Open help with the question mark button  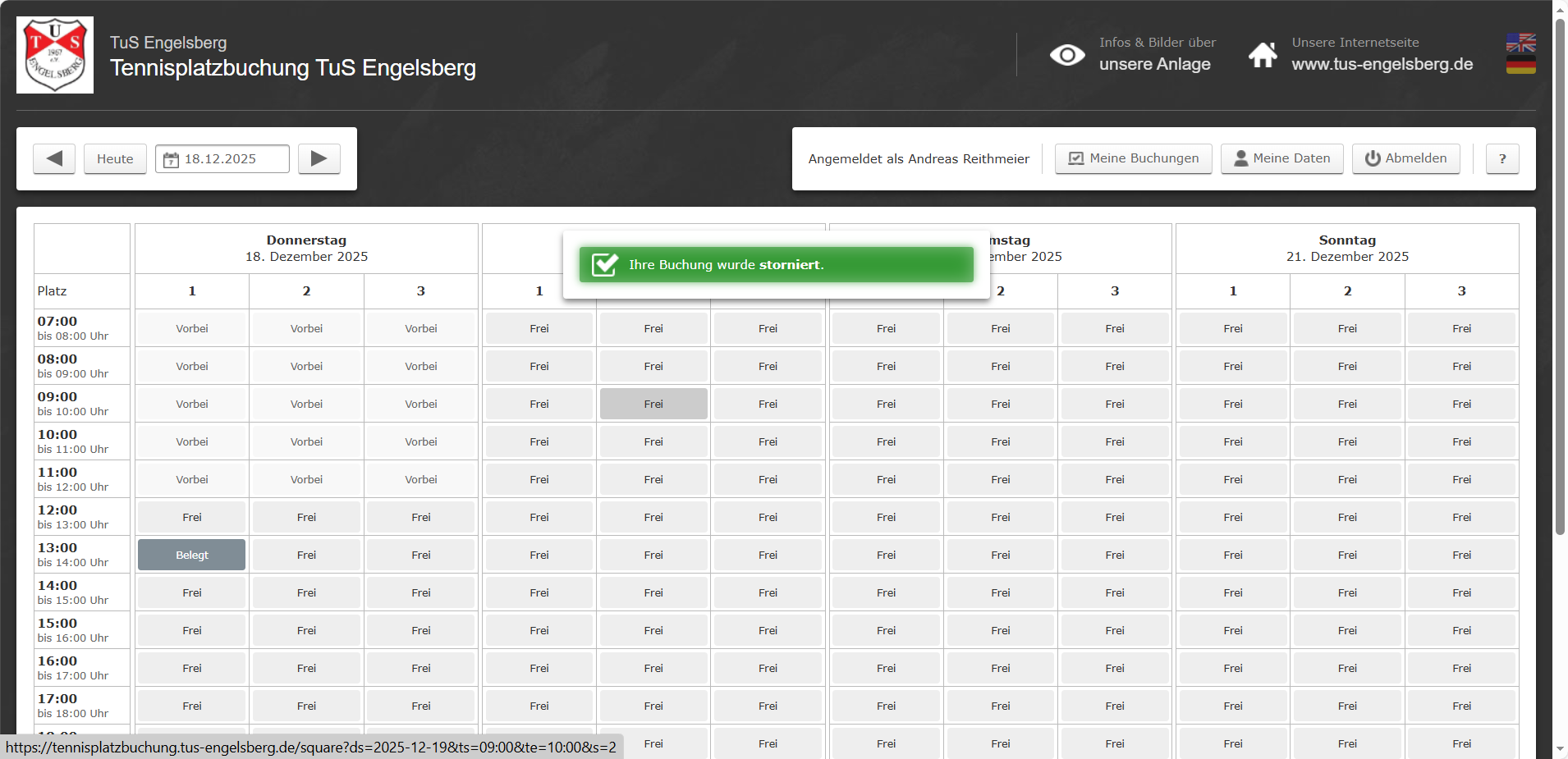click(1502, 158)
